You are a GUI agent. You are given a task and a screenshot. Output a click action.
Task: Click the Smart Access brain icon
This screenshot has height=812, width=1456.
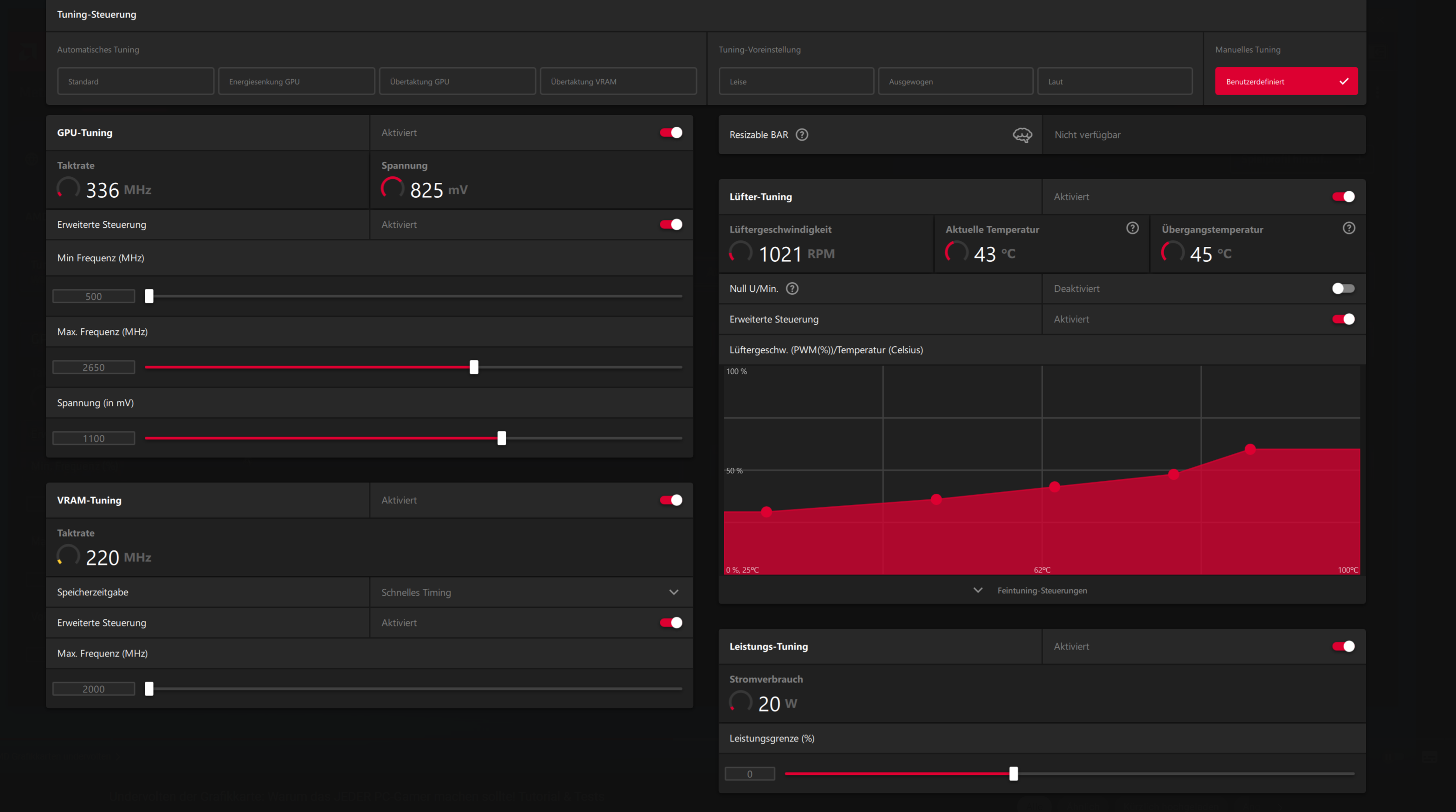click(x=1022, y=135)
